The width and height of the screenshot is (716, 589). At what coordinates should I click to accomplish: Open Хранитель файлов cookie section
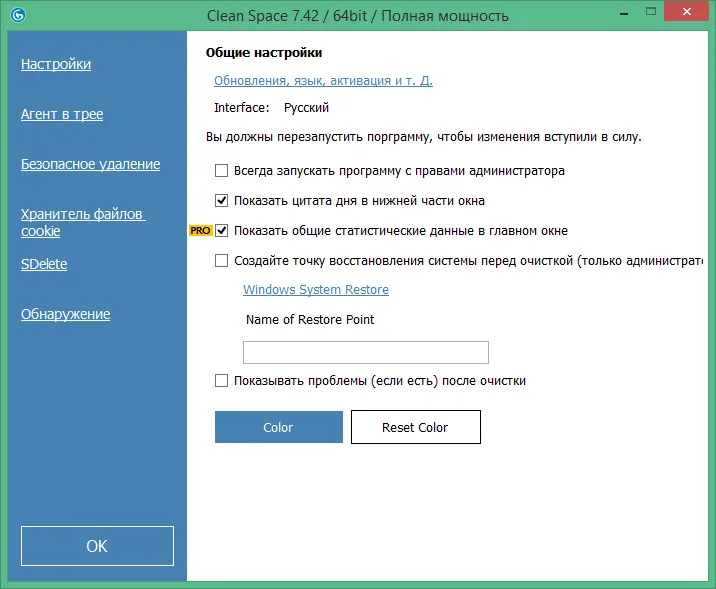[83, 222]
